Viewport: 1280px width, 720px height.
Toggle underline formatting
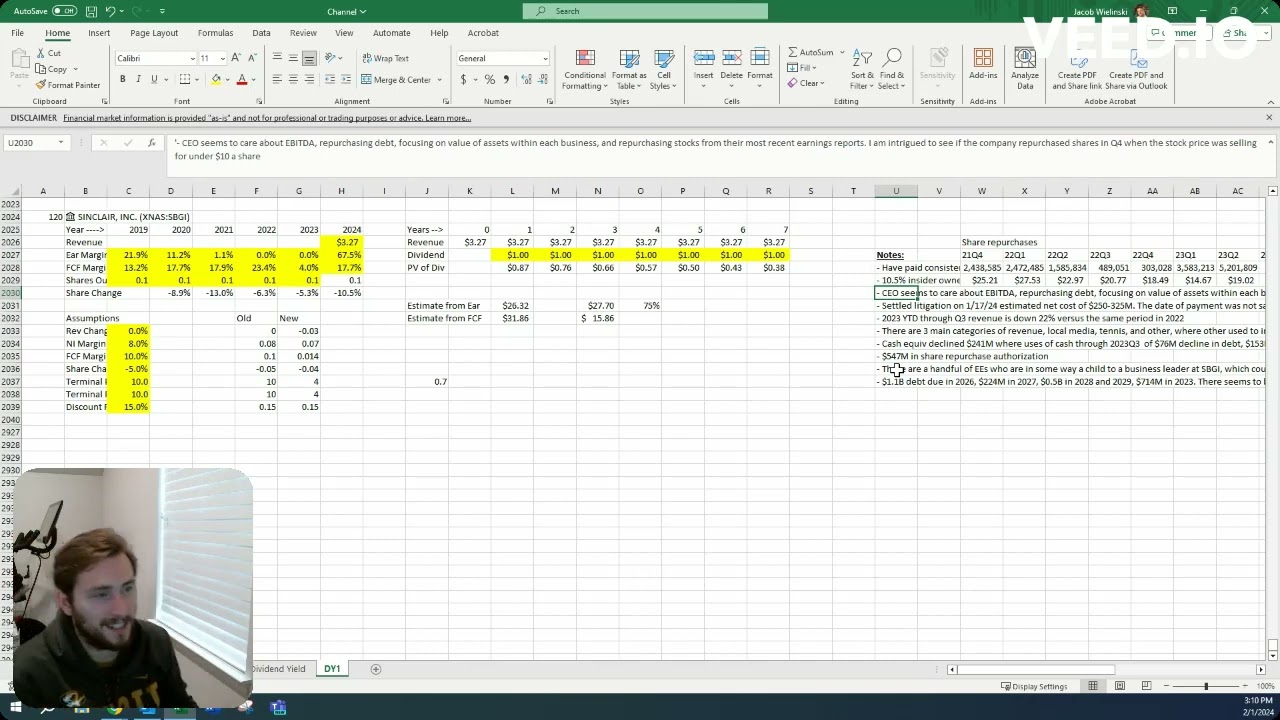(x=154, y=79)
